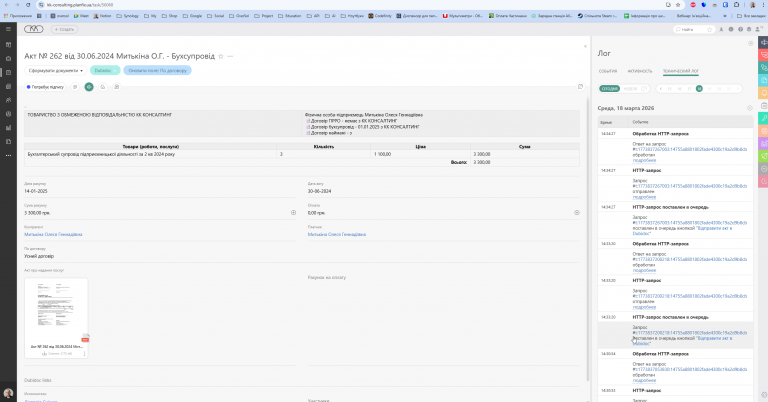This screenshot has width=768, height=402.
Task: Switch log period to Неделя
Action: pos(630,89)
